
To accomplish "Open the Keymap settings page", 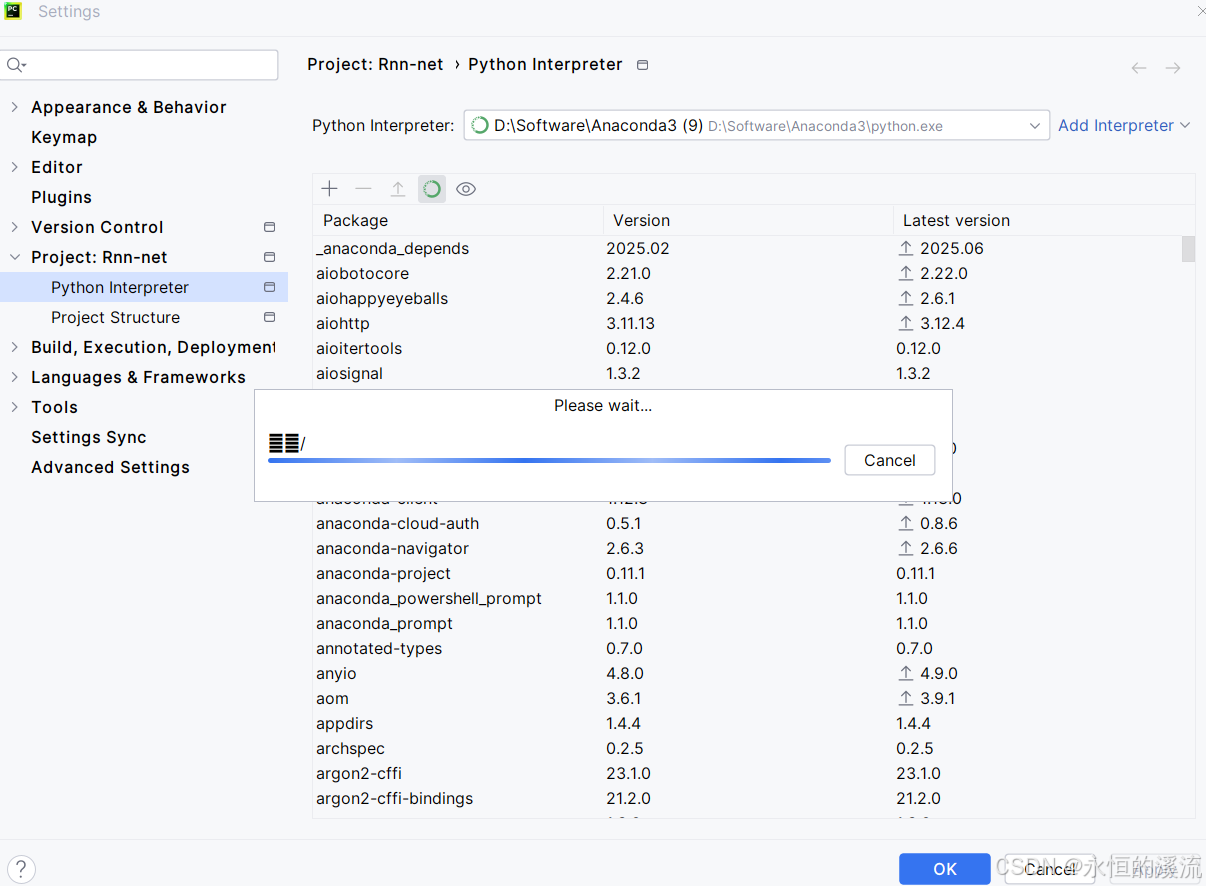I will coord(64,137).
